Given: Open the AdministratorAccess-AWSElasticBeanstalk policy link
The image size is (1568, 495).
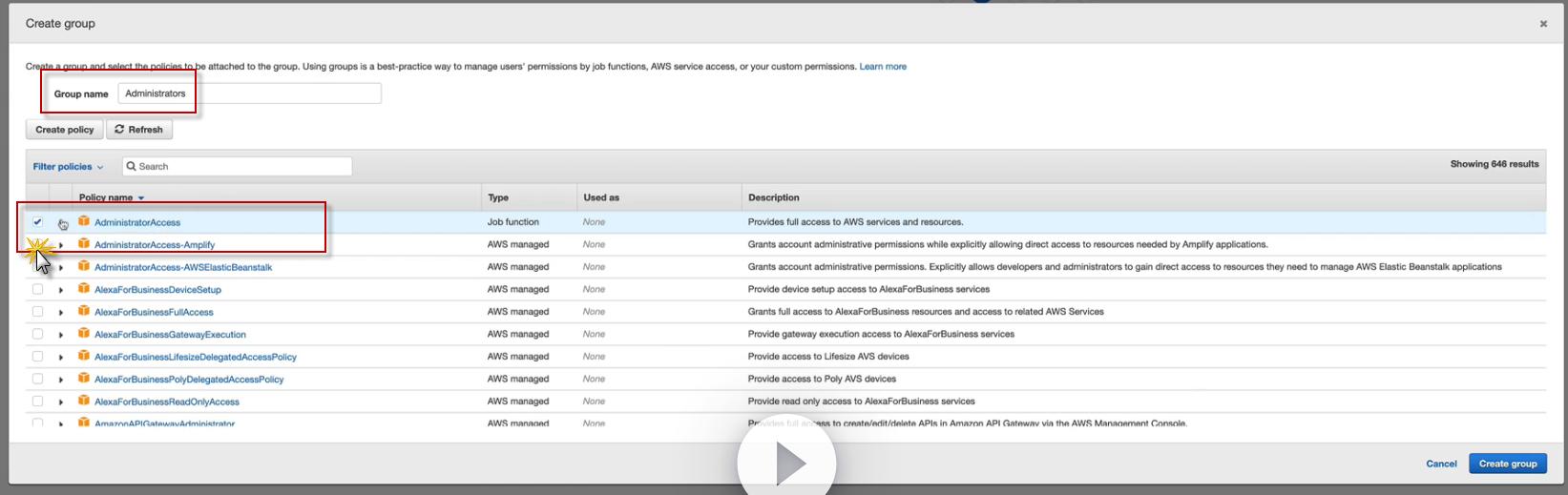Looking at the screenshot, I should (x=183, y=267).
